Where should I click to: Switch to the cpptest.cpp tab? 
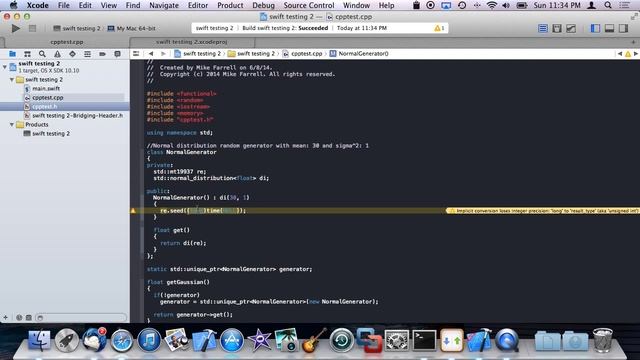click(67, 42)
